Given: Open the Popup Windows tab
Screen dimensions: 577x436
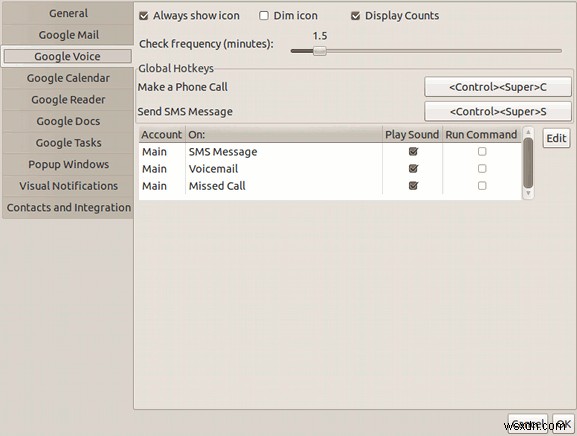Looking at the screenshot, I should [68, 164].
